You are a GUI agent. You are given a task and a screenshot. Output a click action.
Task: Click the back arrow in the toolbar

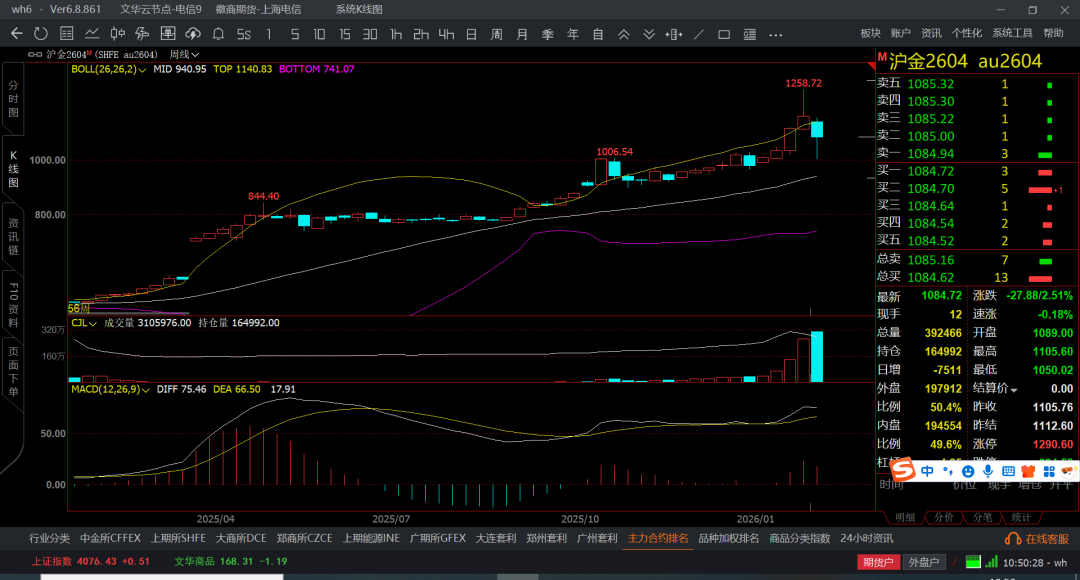click(17, 34)
